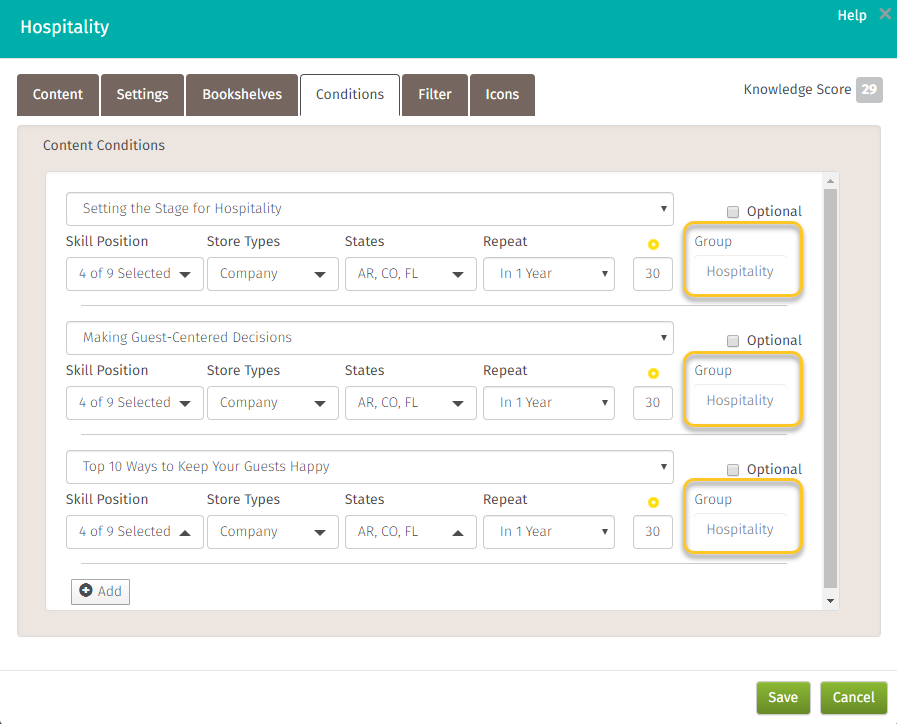Open the Icons tab

tap(502, 95)
